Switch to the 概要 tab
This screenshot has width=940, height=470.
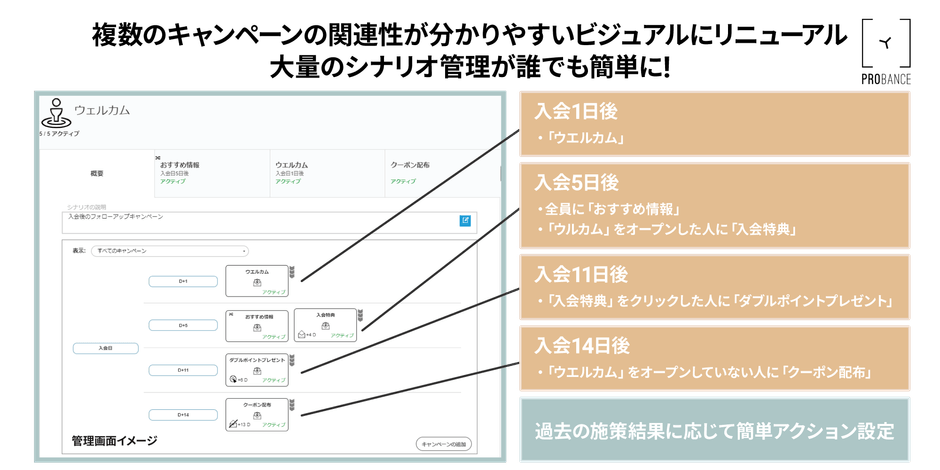pos(97,173)
